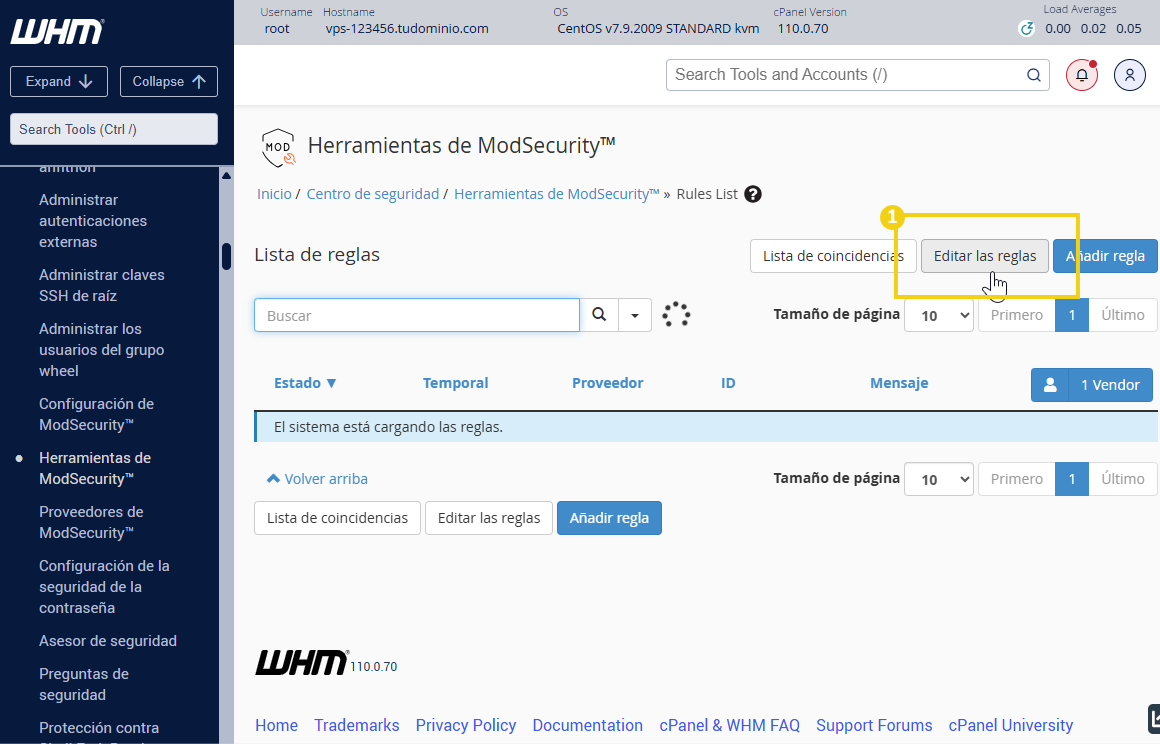Open Administrar los usuarios del grupo wheel
This screenshot has height=744, width=1160.
click(x=101, y=350)
